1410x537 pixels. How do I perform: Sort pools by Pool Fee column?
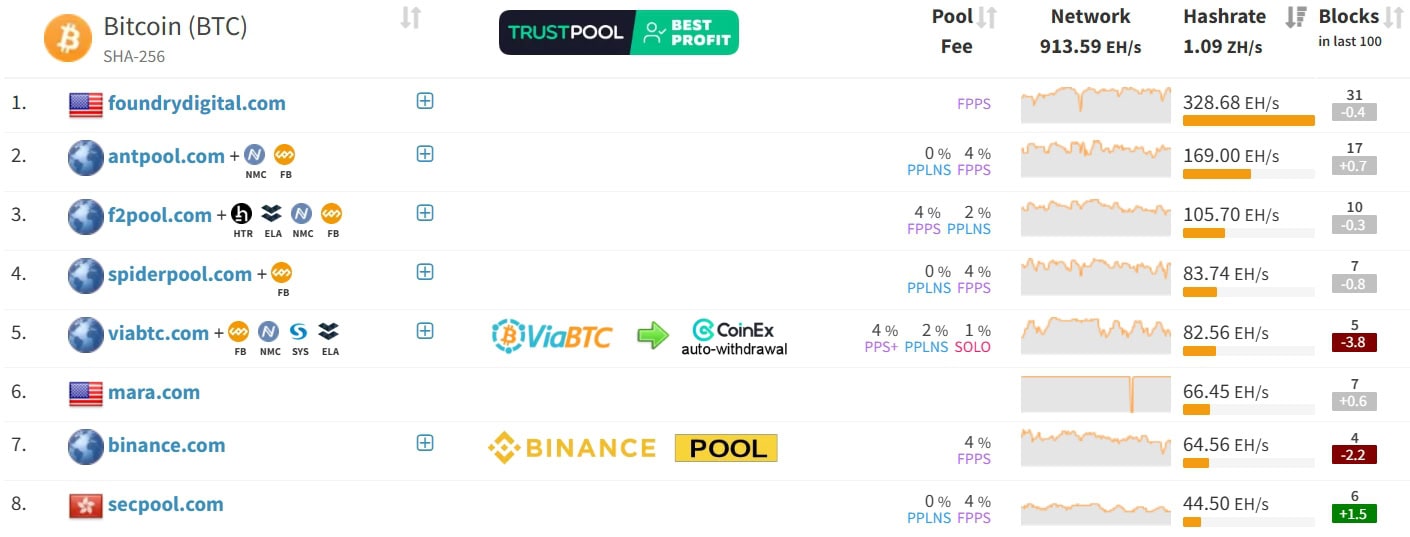click(987, 17)
